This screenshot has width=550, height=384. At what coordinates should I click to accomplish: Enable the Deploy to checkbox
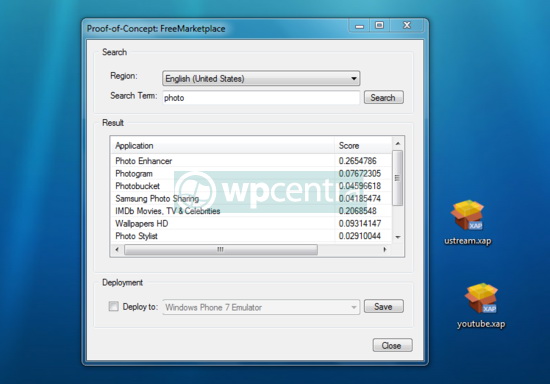[x=113, y=306]
